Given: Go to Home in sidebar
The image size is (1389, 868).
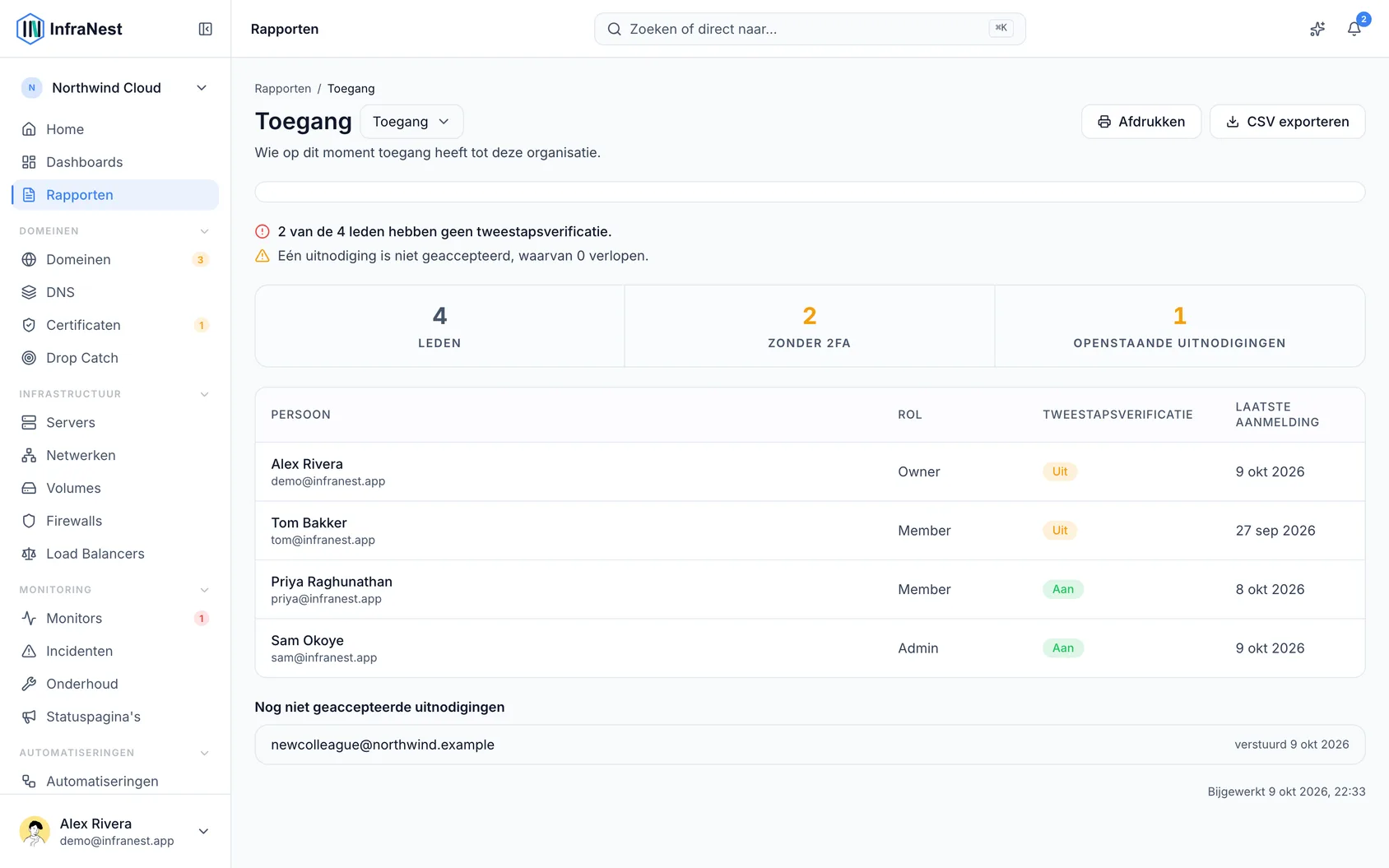Looking at the screenshot, I should coord(115,129).
